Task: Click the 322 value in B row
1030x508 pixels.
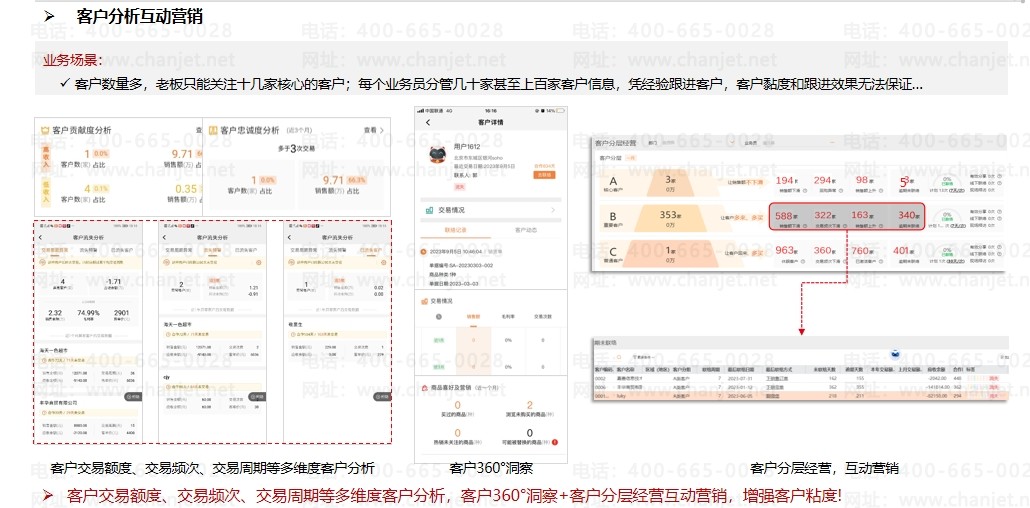Action: click(824, 215)
